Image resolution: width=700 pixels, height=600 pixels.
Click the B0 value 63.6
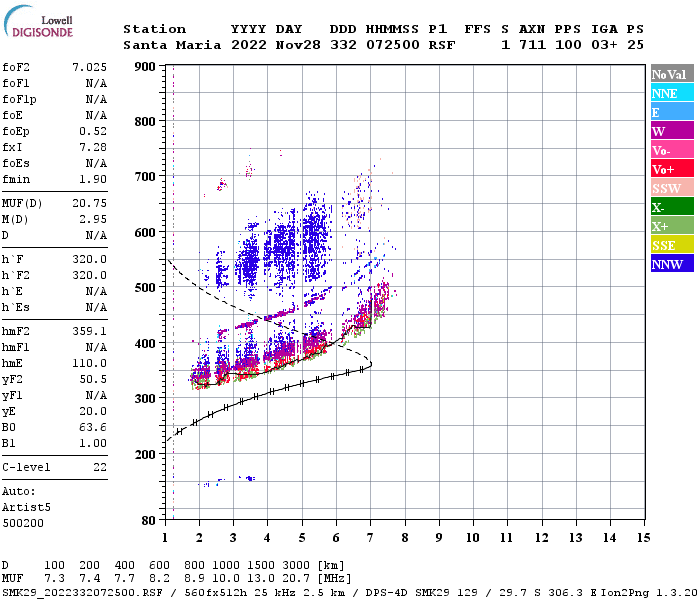coord(93,428)
